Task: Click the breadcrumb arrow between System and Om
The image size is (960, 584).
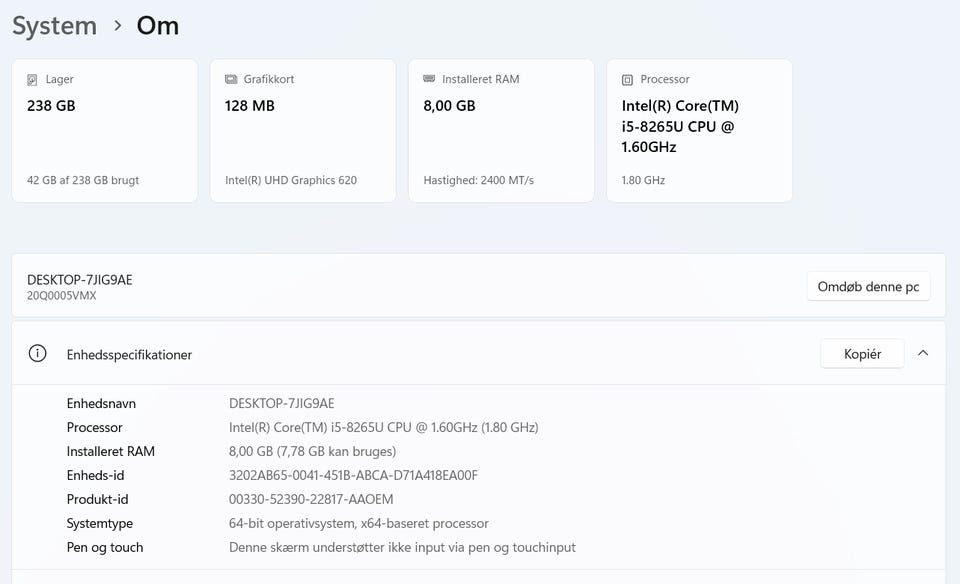Action: tap(117, 26)
